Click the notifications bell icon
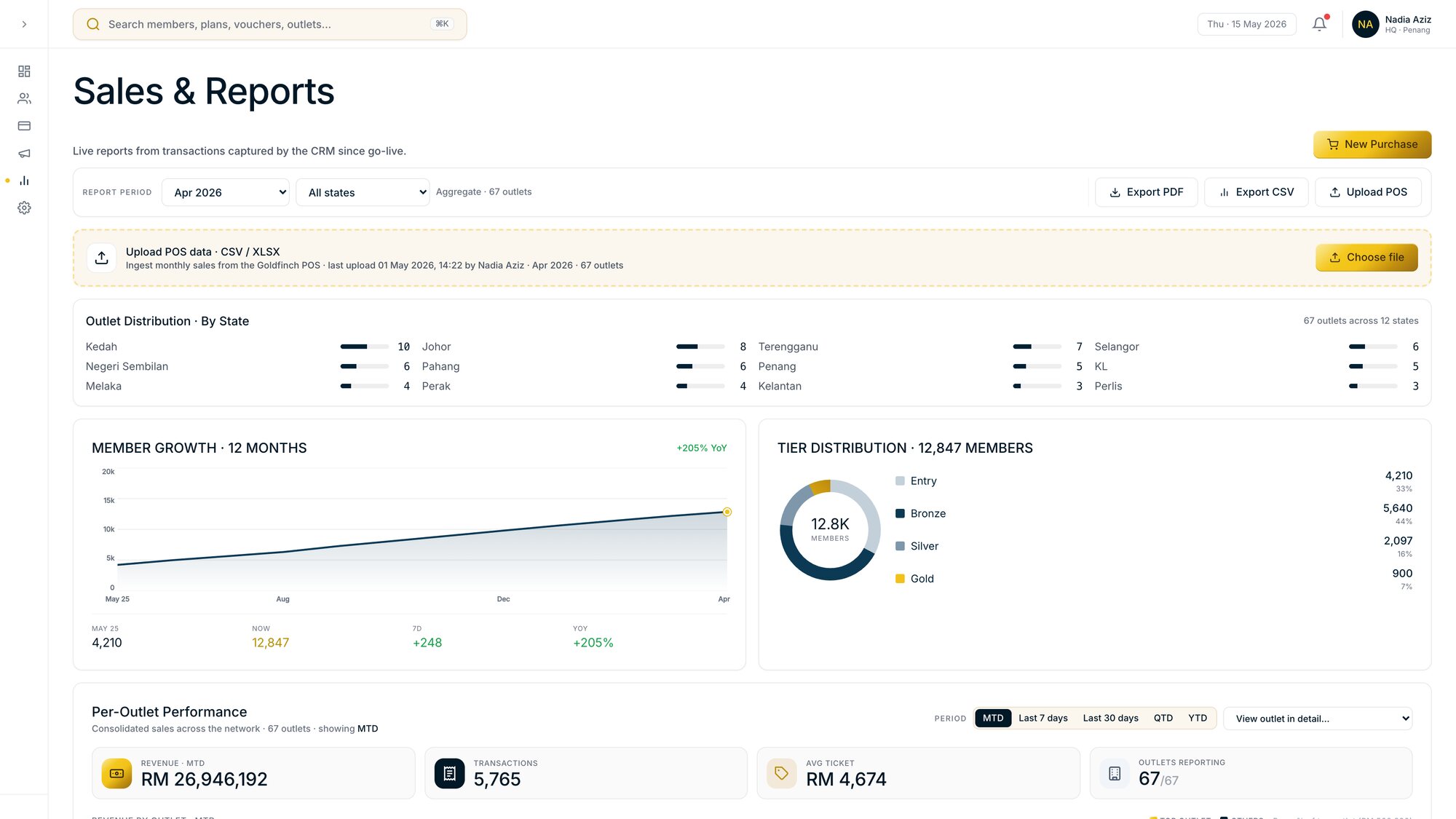The image size is (1456, 819). pyautogui.click(x=1319, y=24)
